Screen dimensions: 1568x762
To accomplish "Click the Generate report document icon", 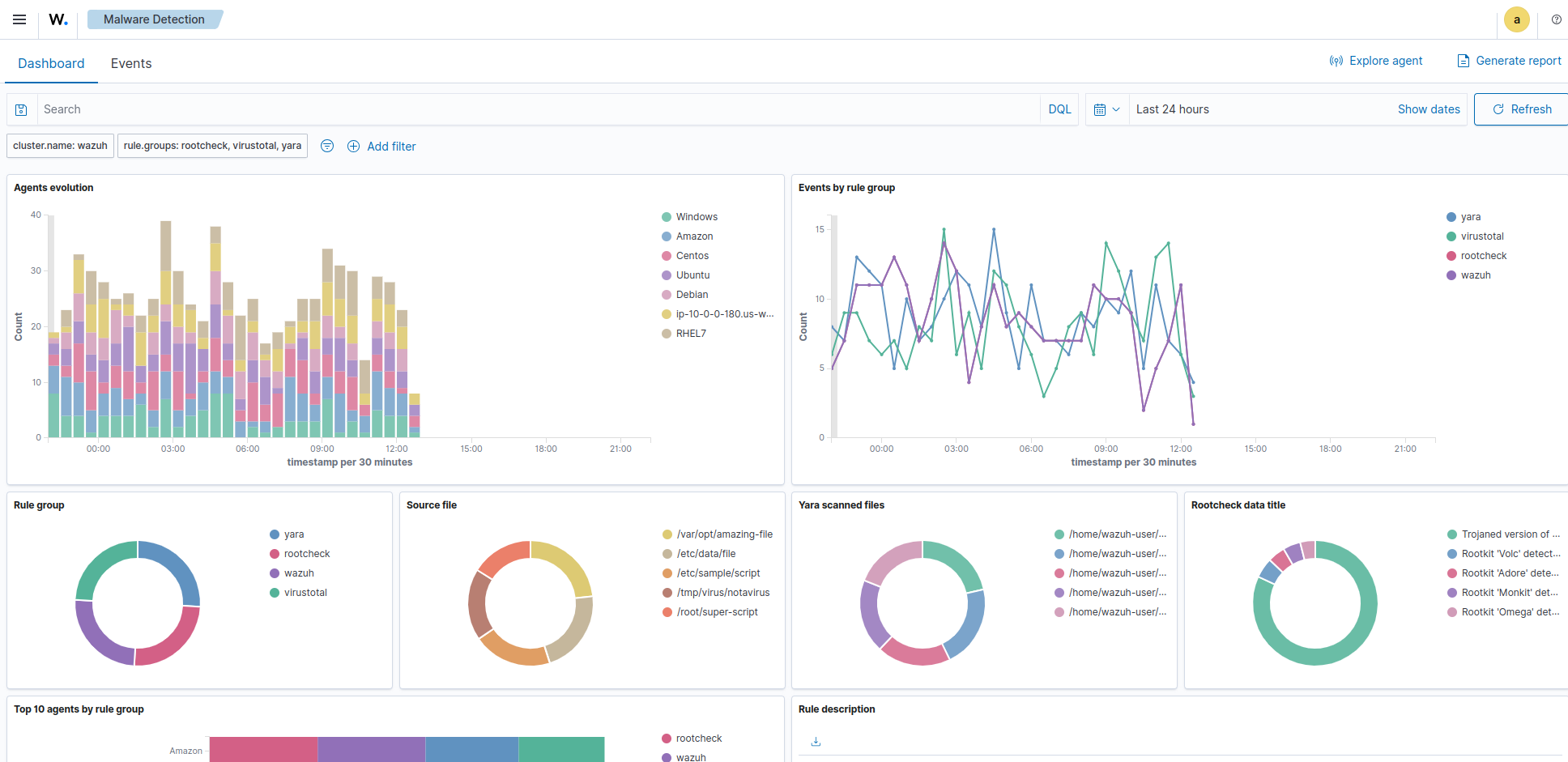I will (1463, 61).
